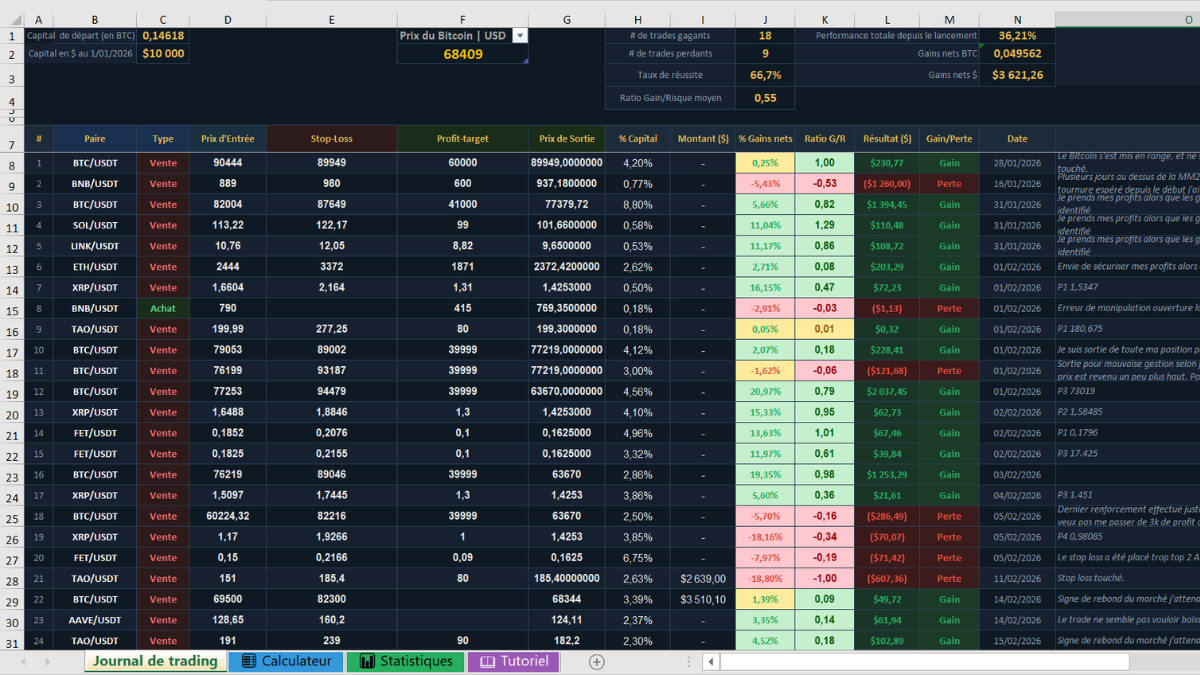Go to the Tutoriel sheet tab

pos(513,661)
